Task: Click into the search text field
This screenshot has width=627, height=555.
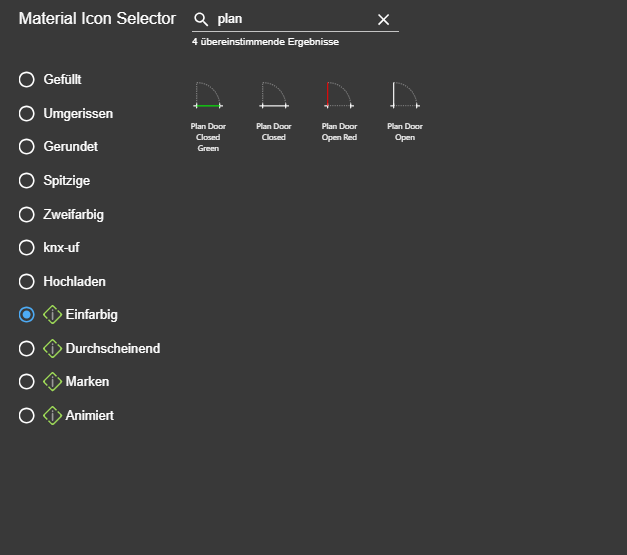Action: tap(290, 20)
